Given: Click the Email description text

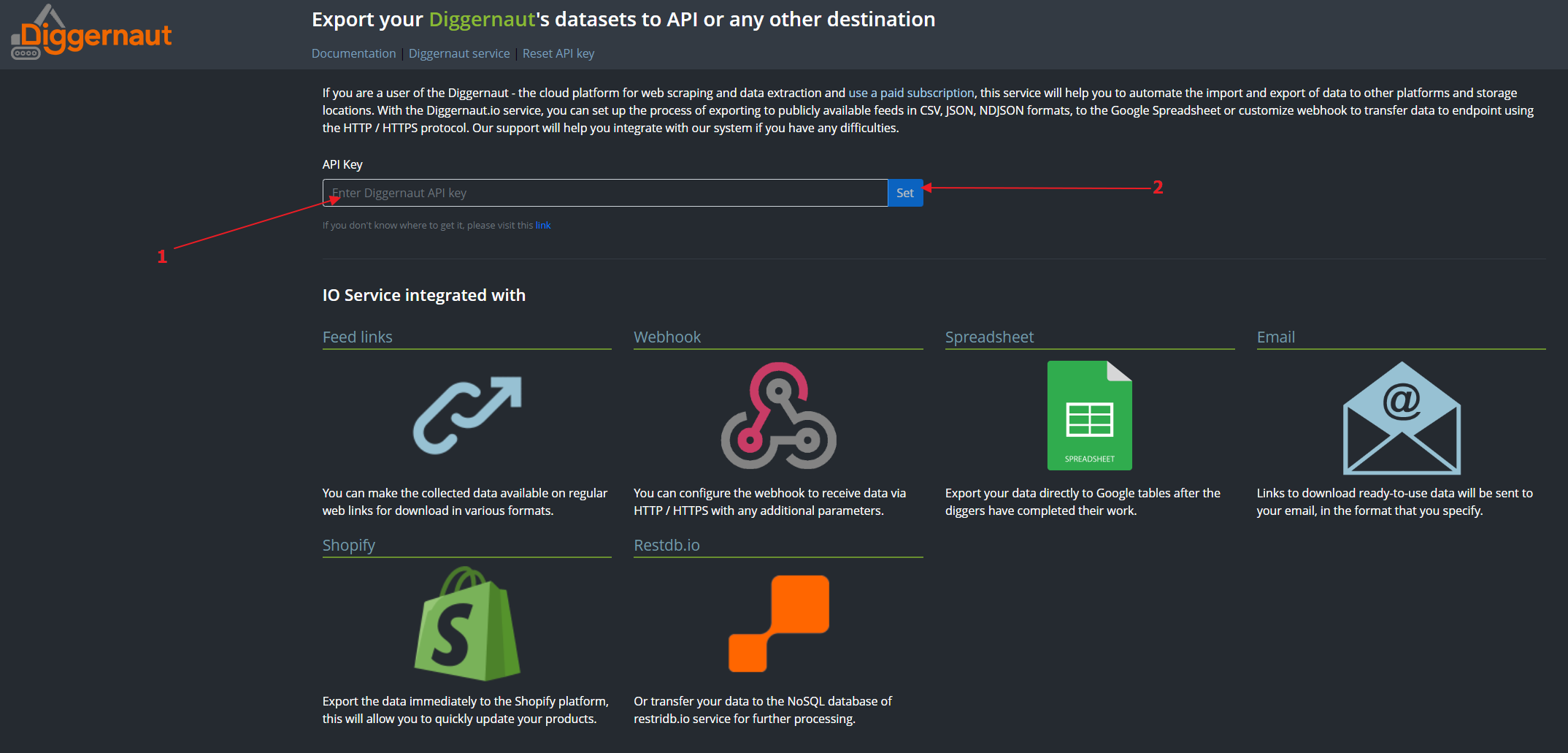Looking at the screenshot, I should click(x=1395, y=502).
